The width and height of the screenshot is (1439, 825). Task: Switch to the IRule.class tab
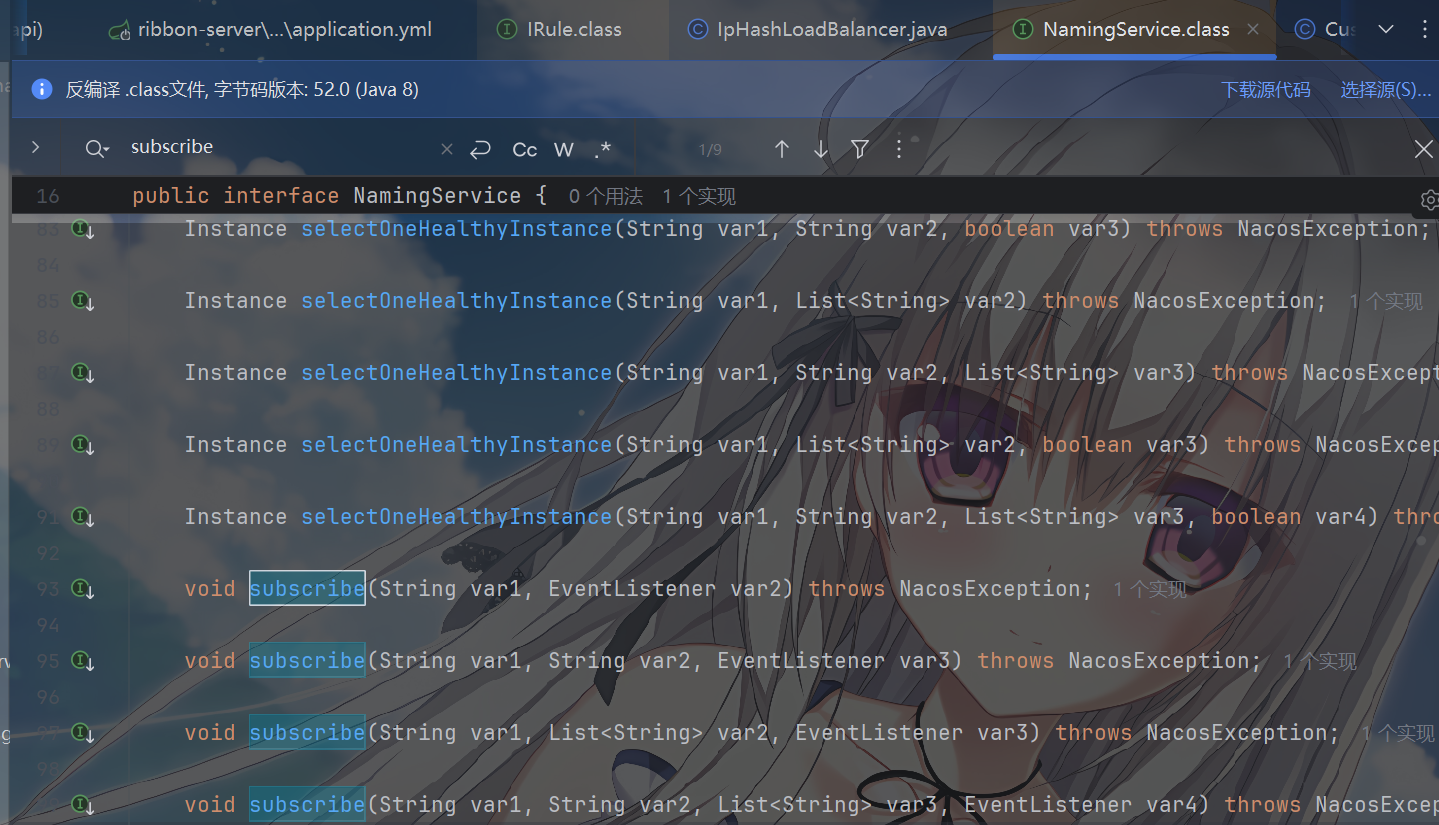(560, 29)
